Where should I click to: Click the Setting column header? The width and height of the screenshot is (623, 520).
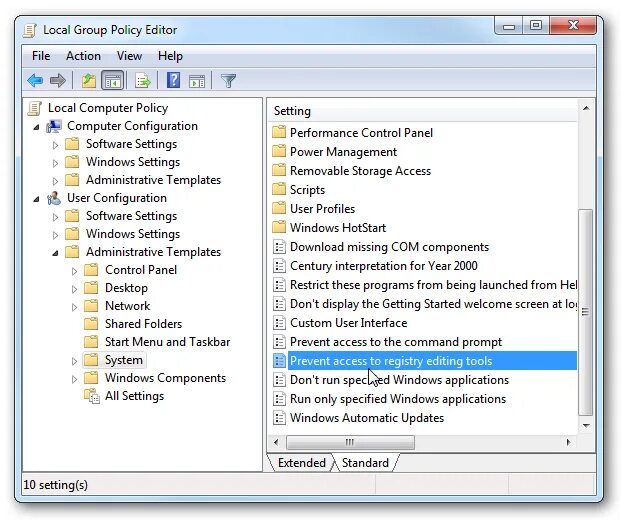pos(424,111)
